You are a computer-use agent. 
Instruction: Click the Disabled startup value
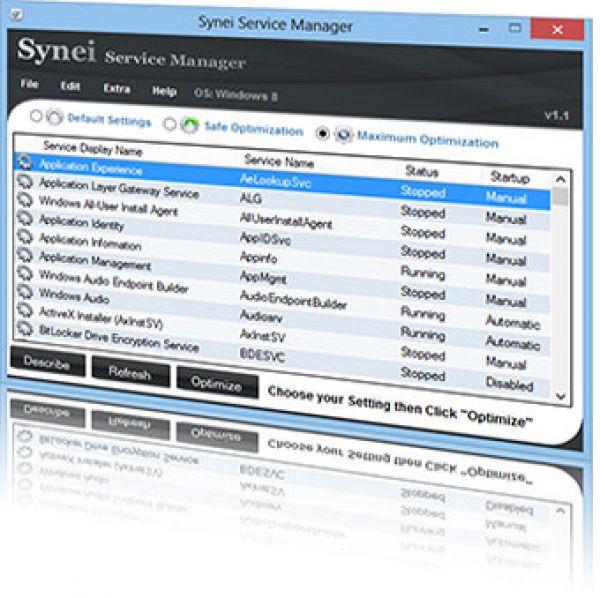[509, 383]
